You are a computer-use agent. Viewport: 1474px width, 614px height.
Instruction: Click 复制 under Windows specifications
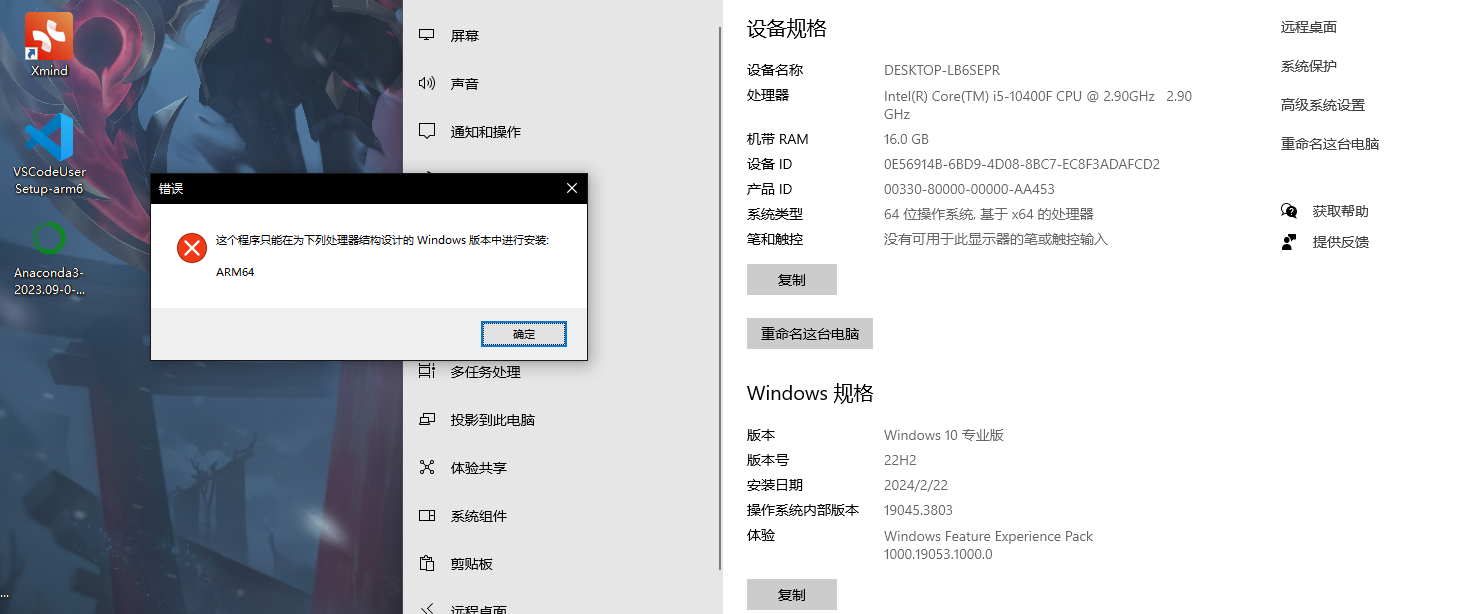click(x=791, y=595)
